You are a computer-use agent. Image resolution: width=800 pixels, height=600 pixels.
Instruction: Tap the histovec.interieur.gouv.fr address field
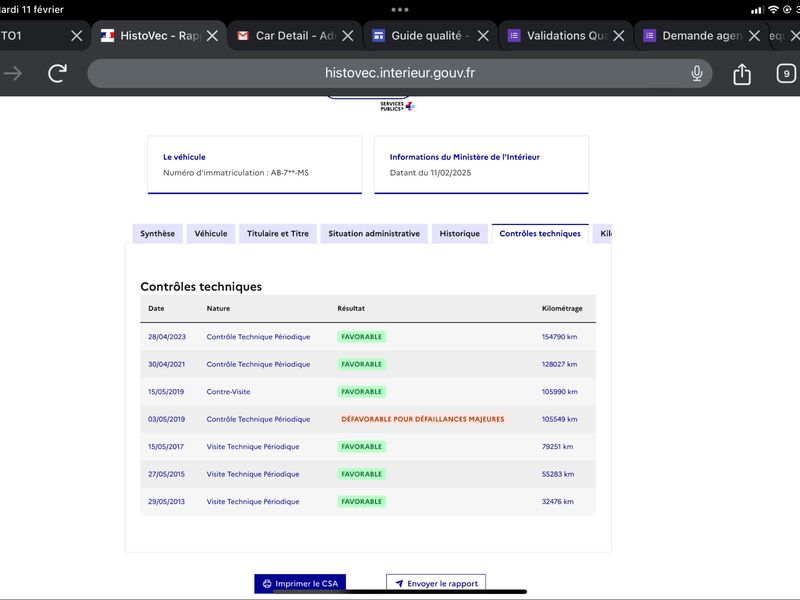399,73
